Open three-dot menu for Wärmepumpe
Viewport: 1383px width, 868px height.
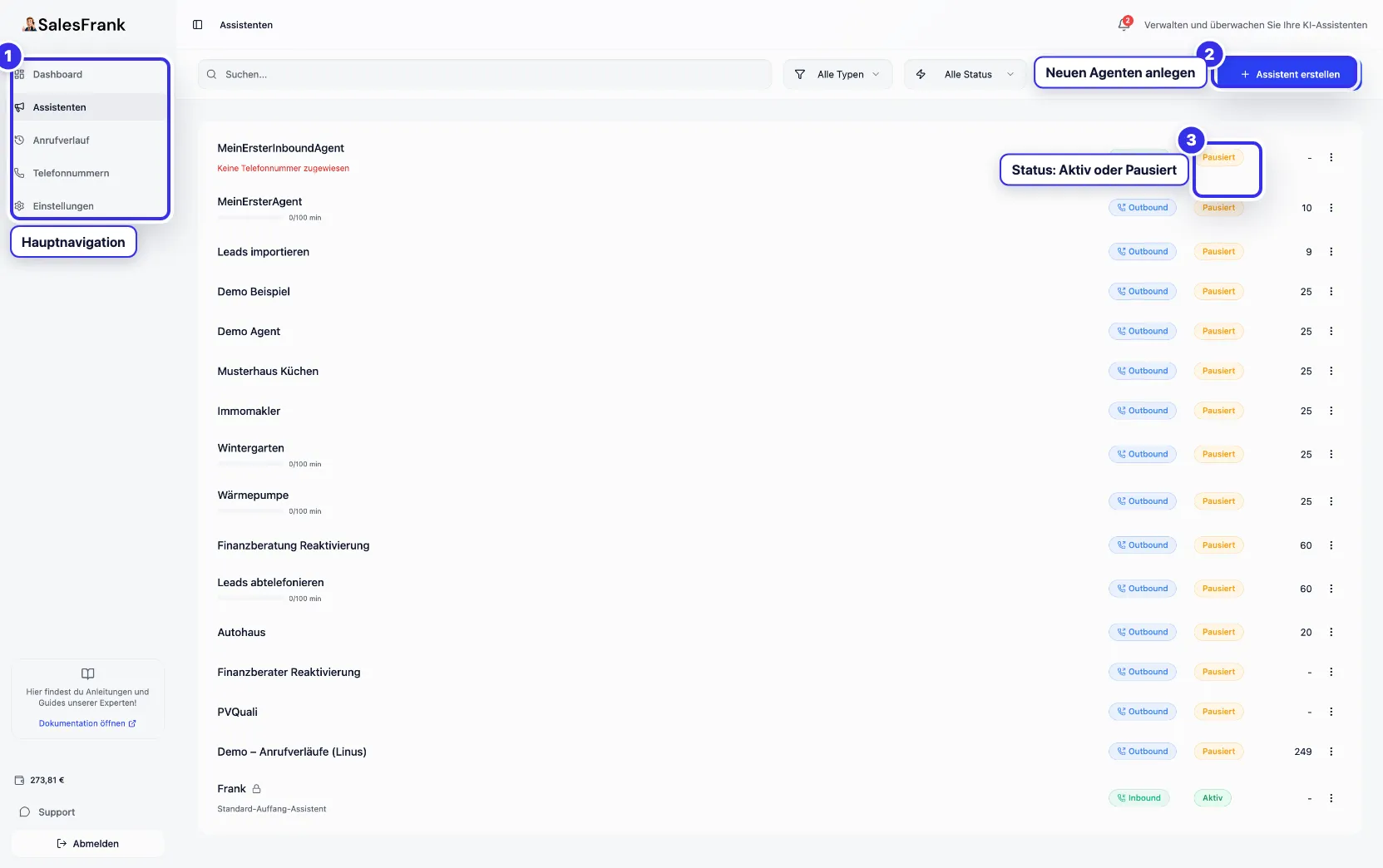click(x=1331, y=501)
